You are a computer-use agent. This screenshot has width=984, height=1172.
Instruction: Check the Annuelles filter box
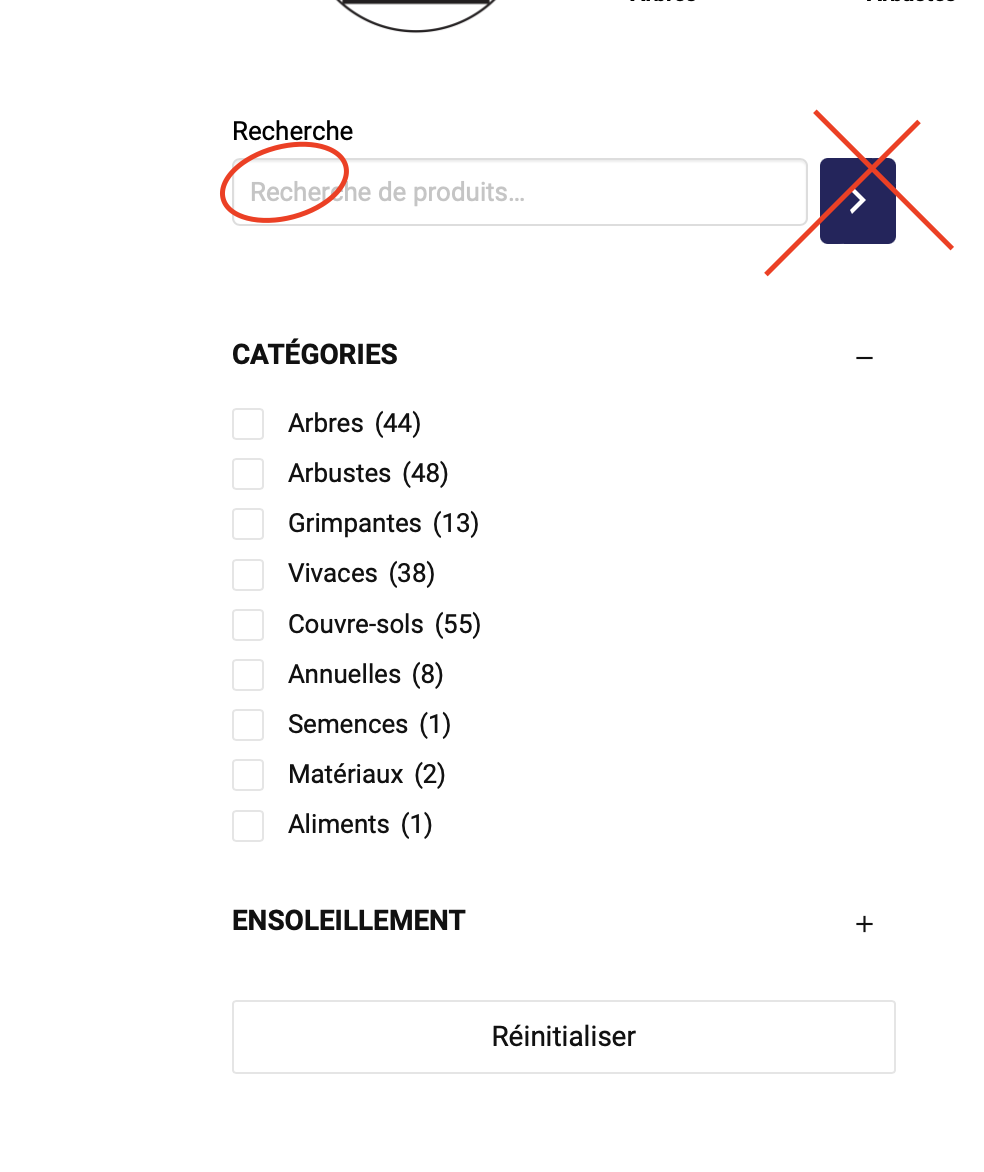[x=248, y=675]
